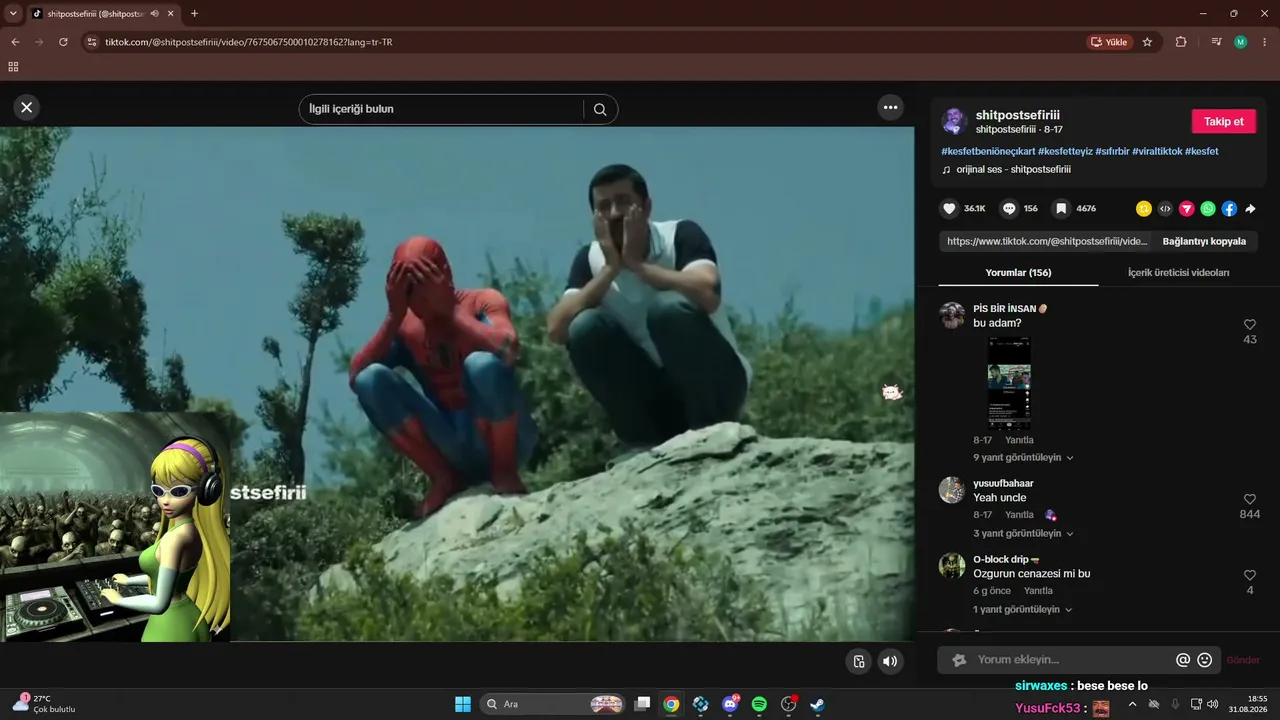
Task: Reply to the 'Yeah uncle' comment
Action: pos(1019,515)
